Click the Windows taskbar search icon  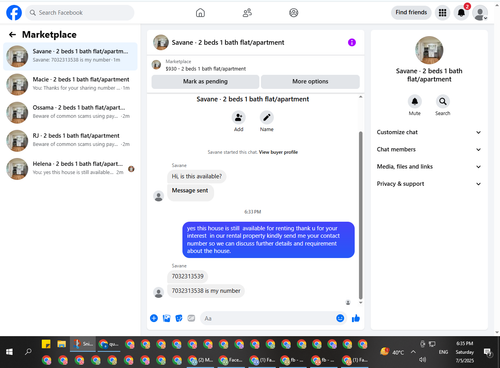pyautogui.click(x=28, y=352)
